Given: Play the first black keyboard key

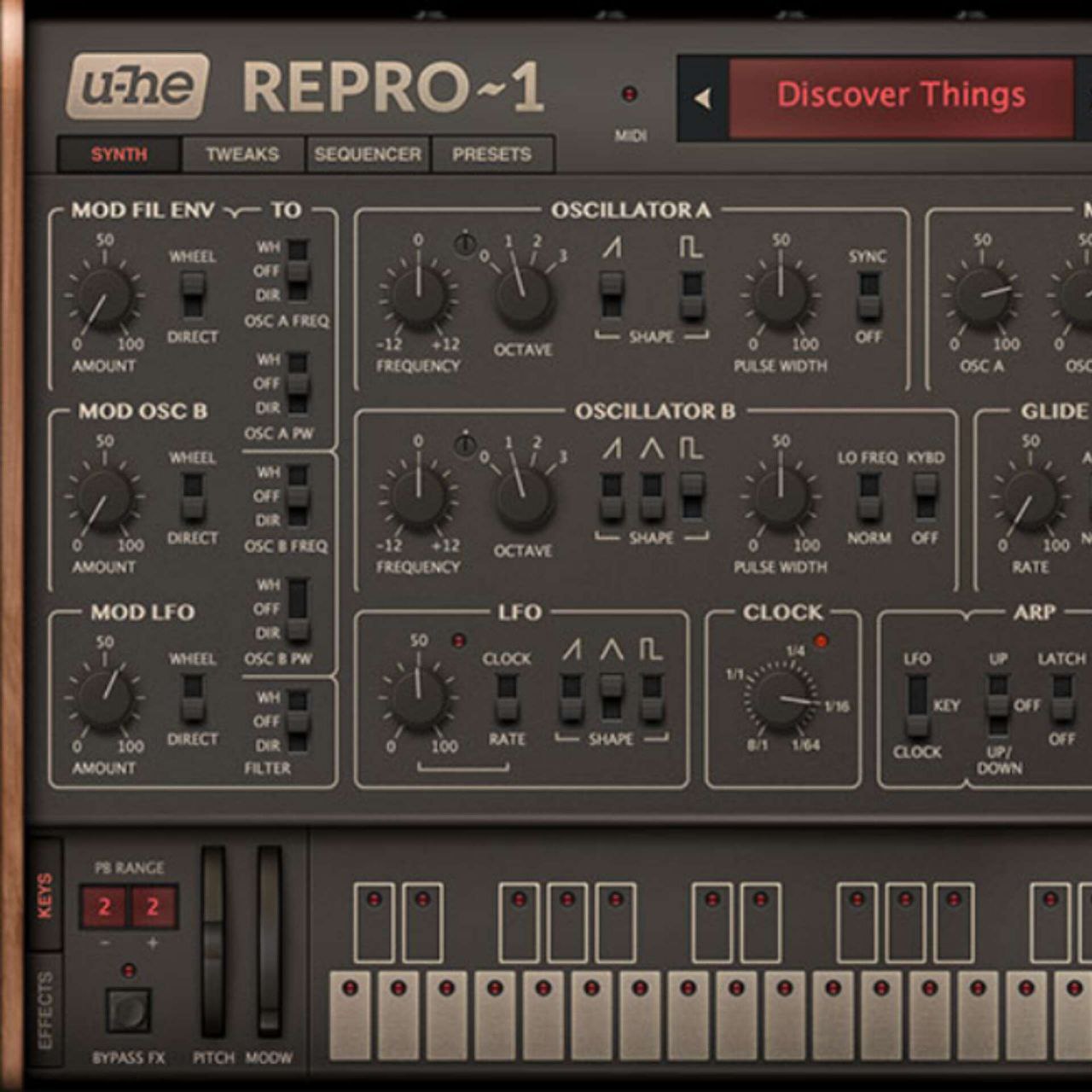Looking at the screenshot, I should [x=374, y=922].
